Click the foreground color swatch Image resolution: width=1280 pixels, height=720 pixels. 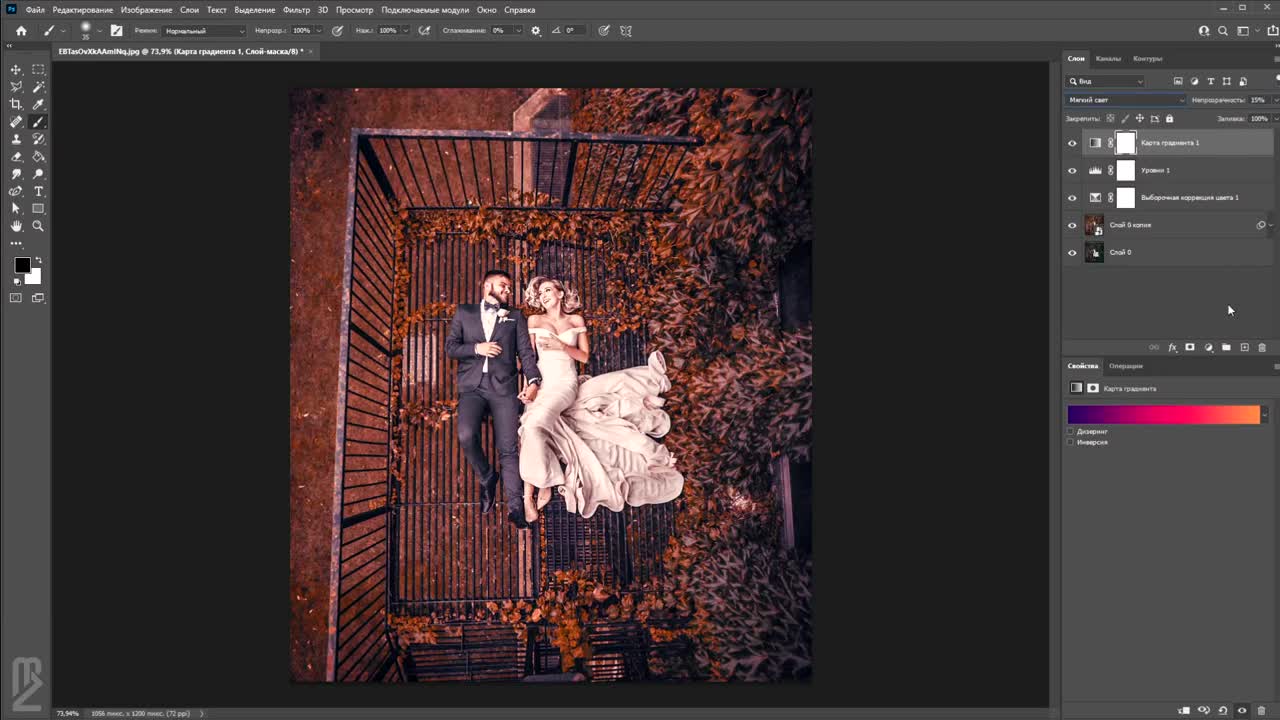click(x=22, y=265)
